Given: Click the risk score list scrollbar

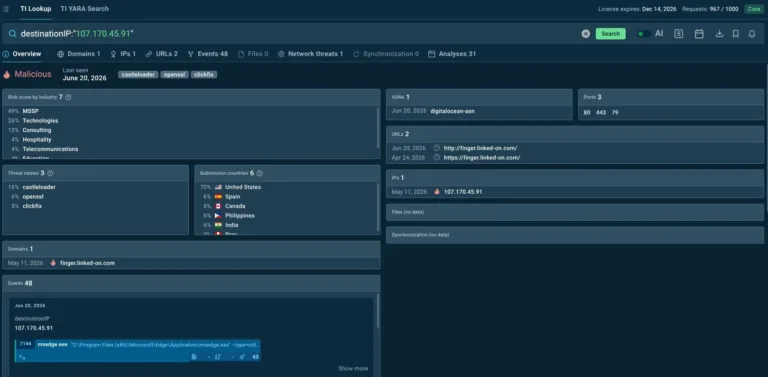Looking at the screenshot, I should click(x=378, y=128).
